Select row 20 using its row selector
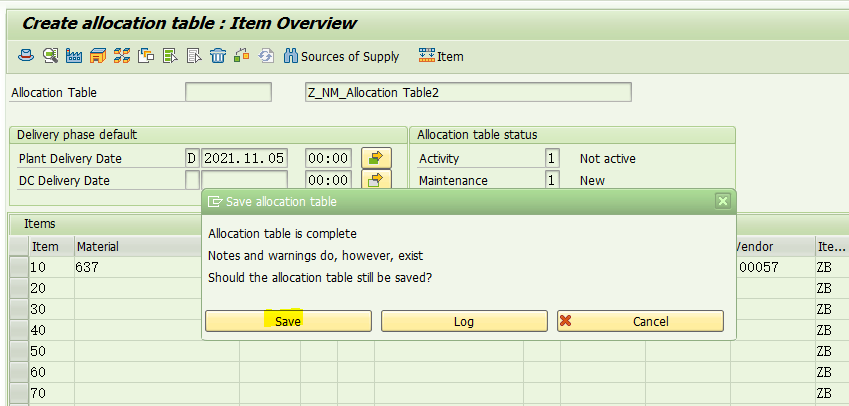The height and width of the screenshot is (406, 849). click(19, 288)
